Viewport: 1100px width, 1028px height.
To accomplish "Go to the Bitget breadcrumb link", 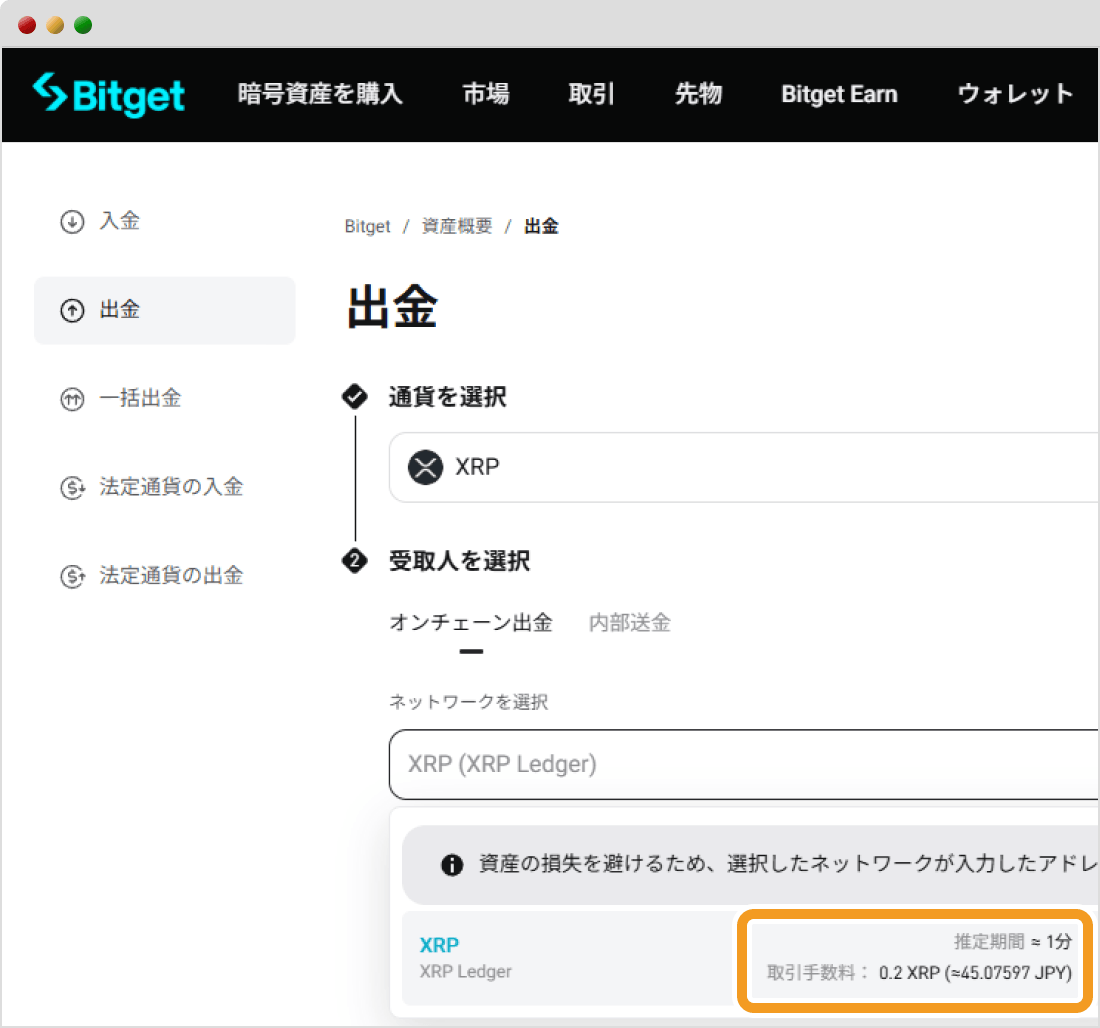I will [x=367, y=227].
